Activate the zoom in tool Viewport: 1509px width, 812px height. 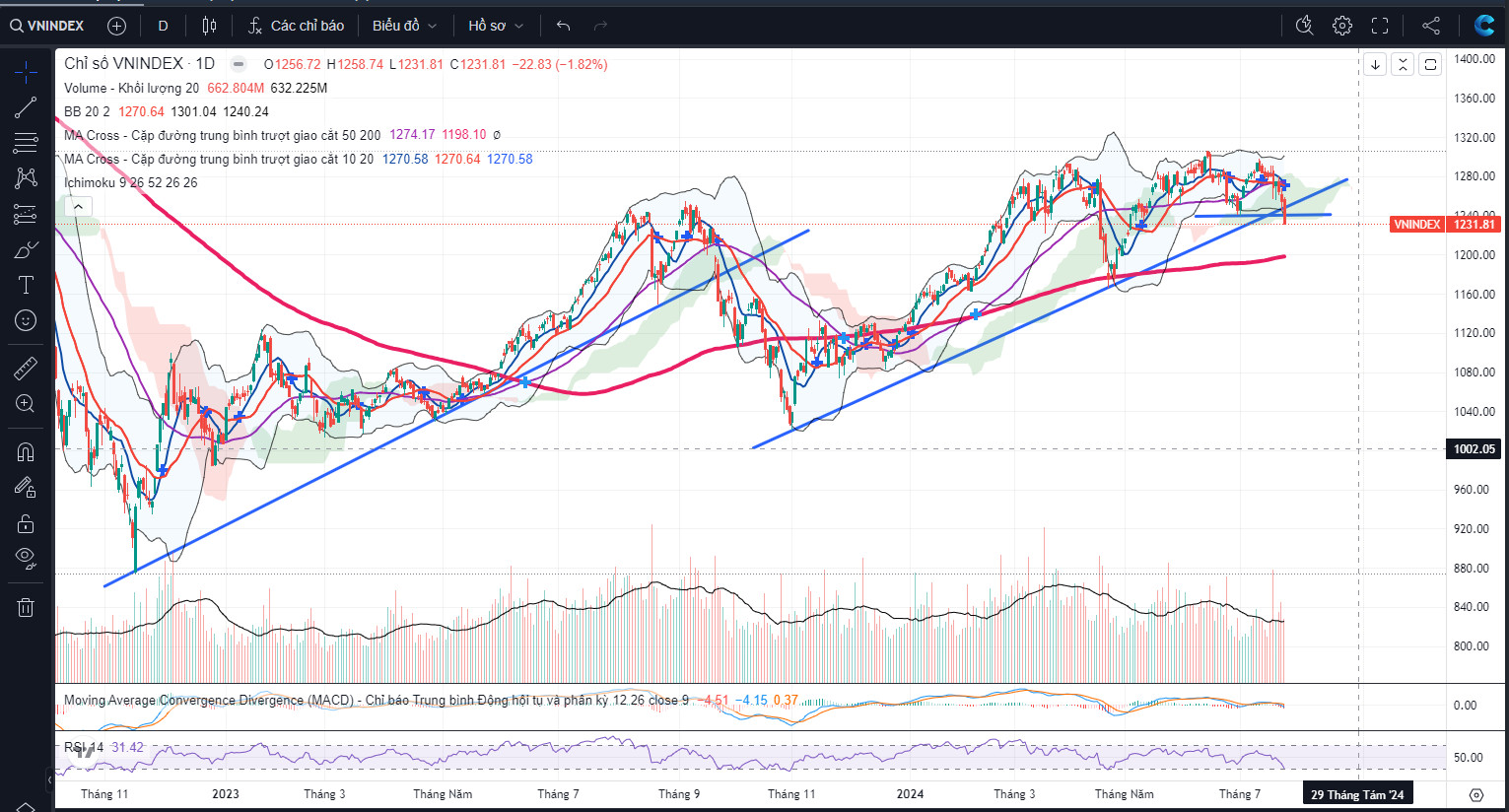point(26,404)
